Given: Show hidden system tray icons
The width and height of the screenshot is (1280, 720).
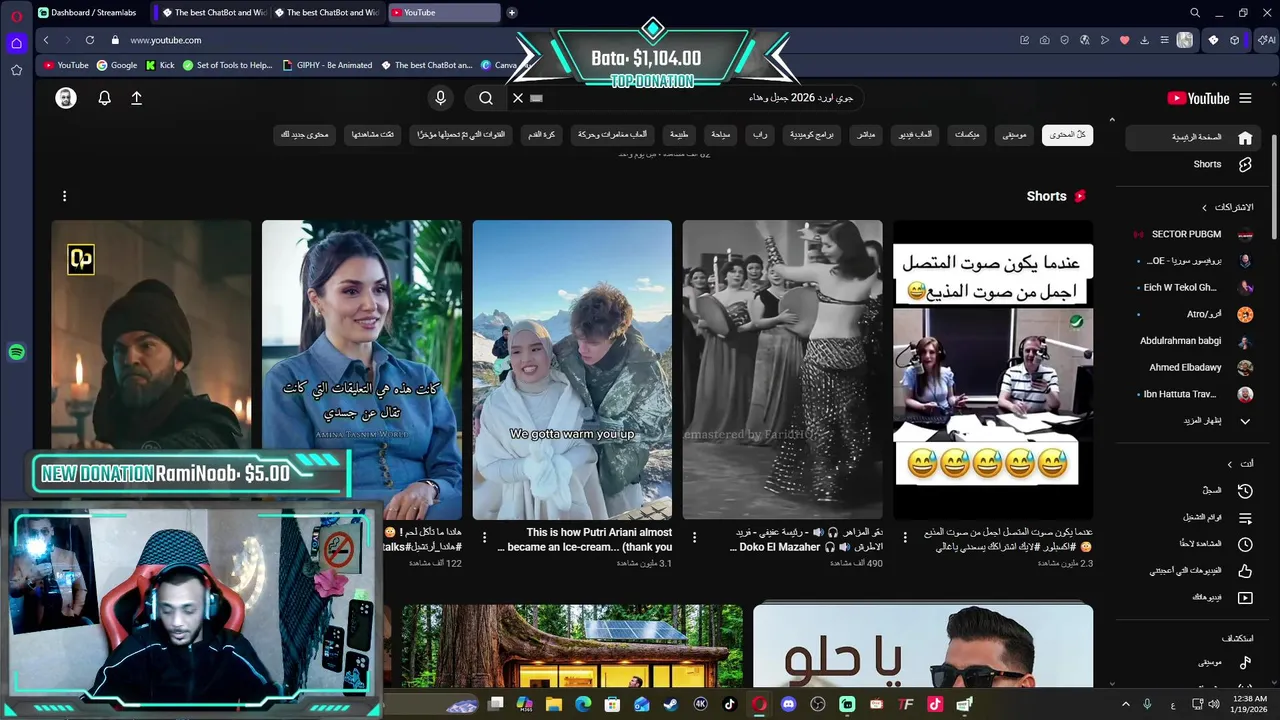Looking at the screenshot, I should coord(1125,704).
